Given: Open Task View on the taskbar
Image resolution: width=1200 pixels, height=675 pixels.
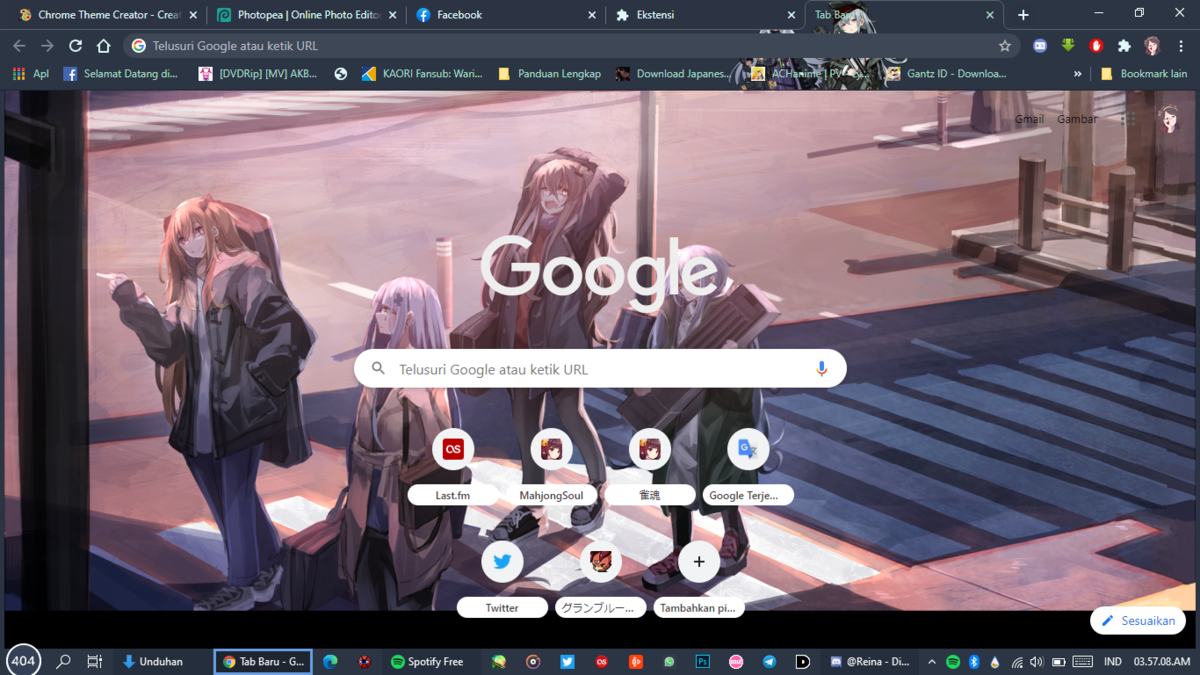Looking at the screenshot, I should coord(95,662).
